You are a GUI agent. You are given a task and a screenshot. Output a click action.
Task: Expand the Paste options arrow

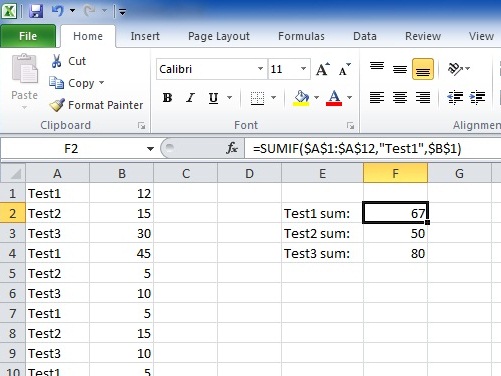coord(24,107)
